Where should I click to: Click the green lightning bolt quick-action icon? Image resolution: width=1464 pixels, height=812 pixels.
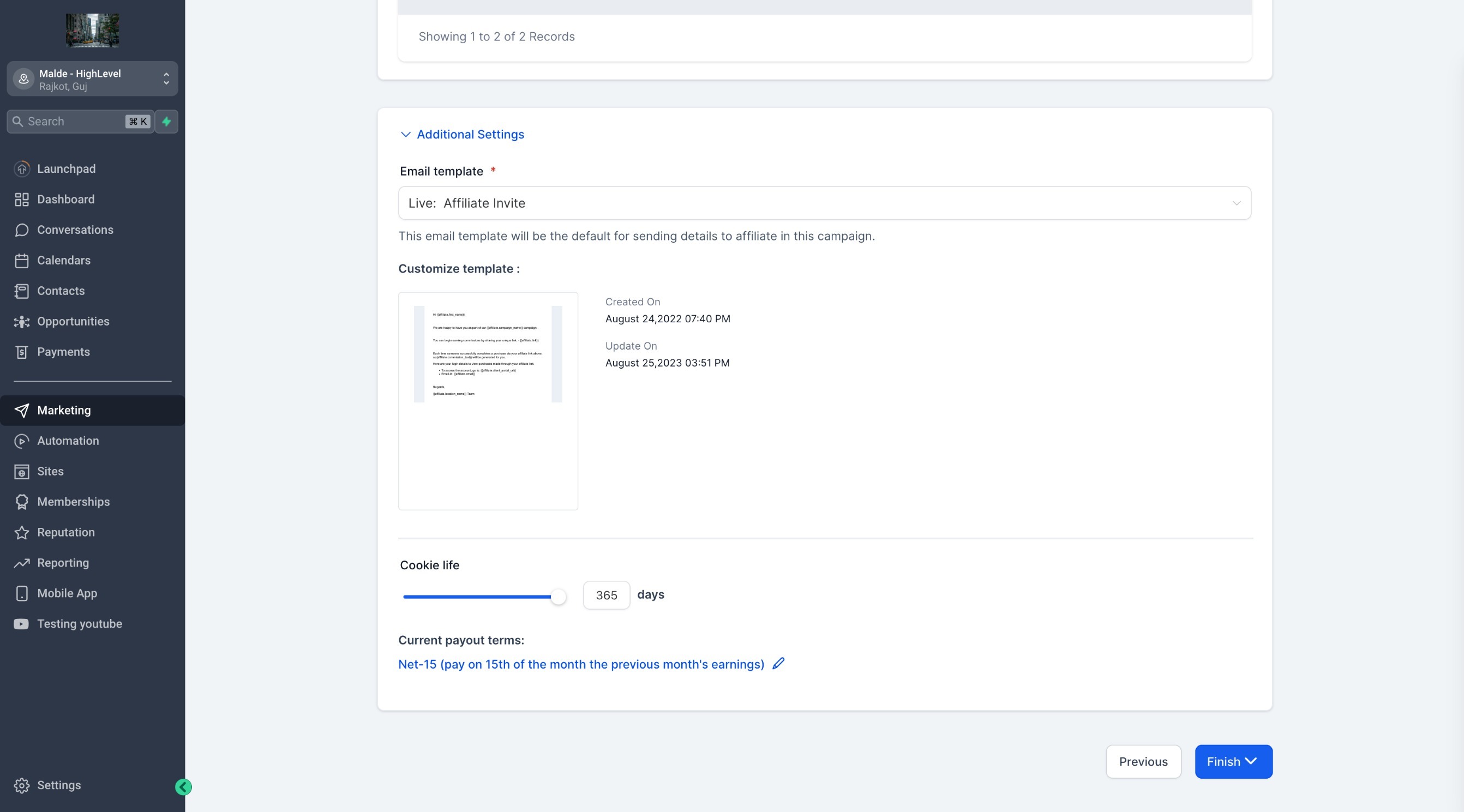pos(166,122)
